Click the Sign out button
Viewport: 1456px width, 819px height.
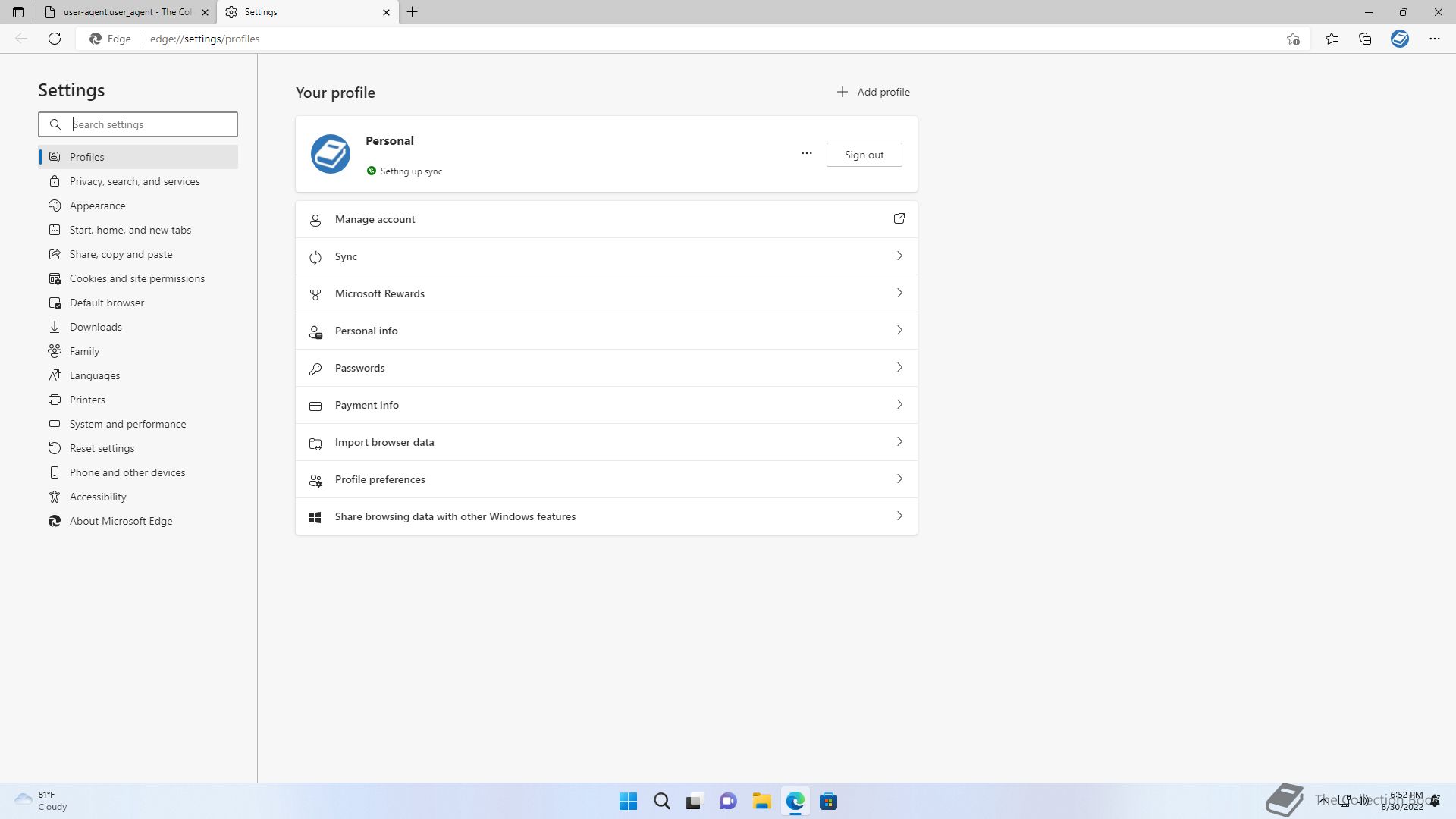pos(864,155)
